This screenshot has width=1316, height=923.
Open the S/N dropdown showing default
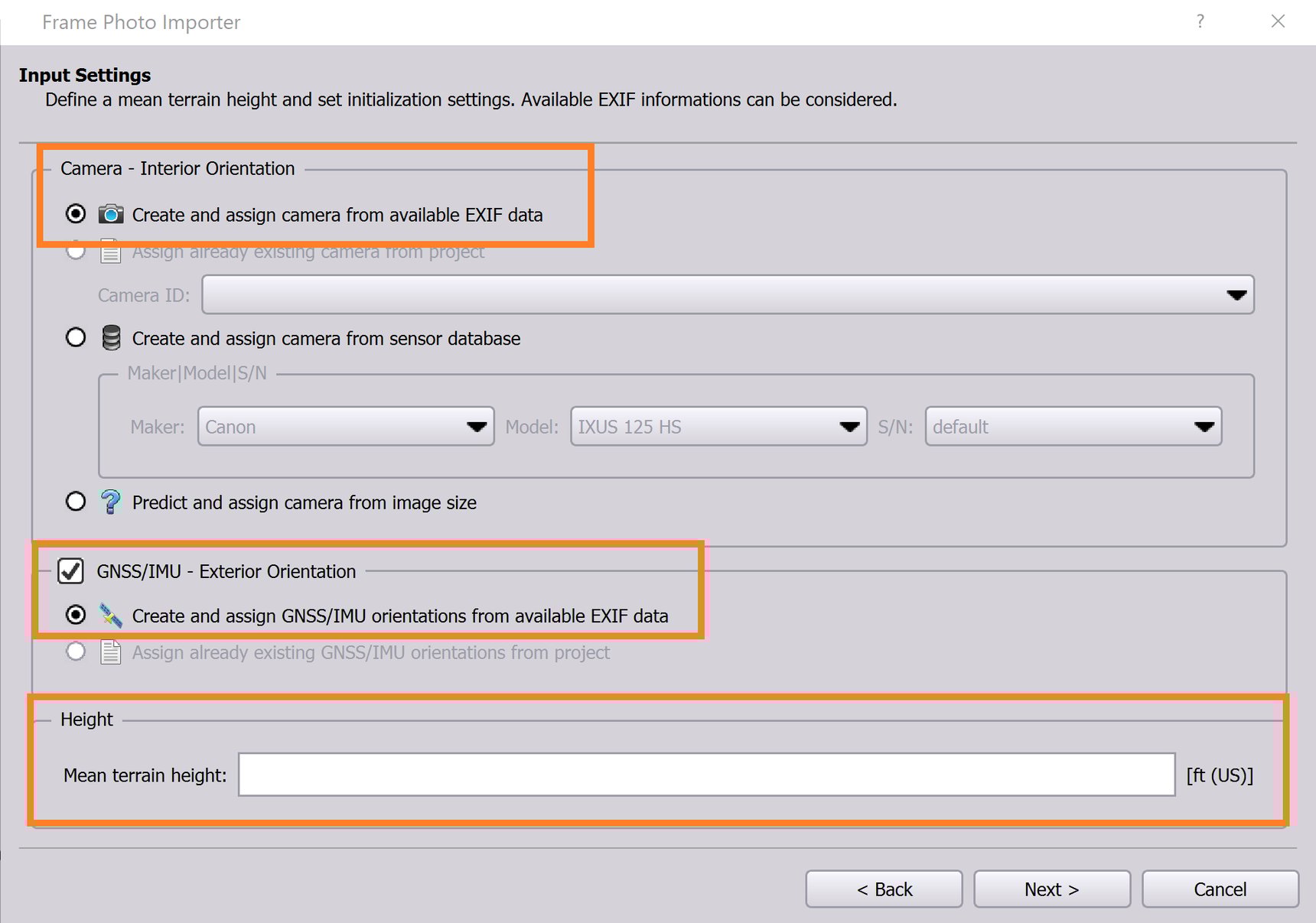(x=1204, y=427)
